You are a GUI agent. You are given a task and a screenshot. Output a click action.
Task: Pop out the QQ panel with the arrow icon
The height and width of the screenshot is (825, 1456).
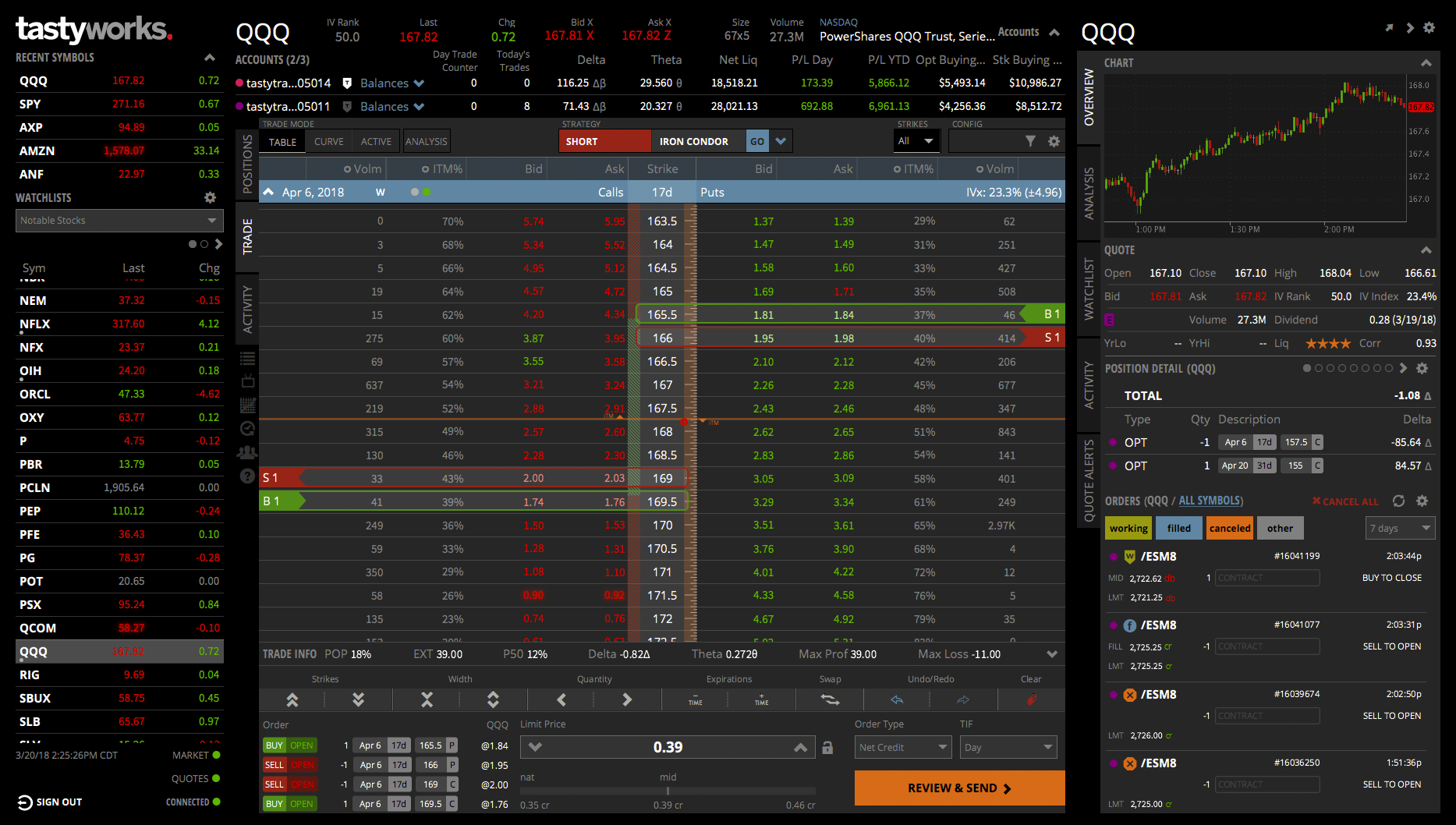click(1389, 28)
